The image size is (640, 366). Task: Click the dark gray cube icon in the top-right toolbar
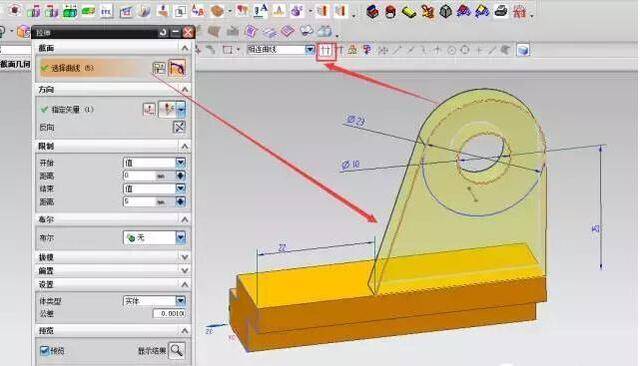coord(446,11)
